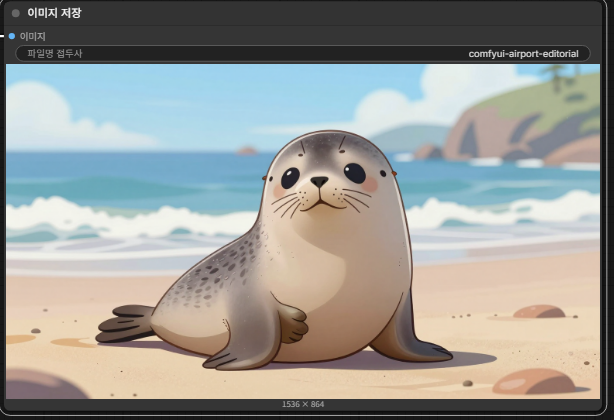The height and width of the screenshot is (420, 614).
Task: Click the seal's front flipper on its belly
Action: point(290,324)
